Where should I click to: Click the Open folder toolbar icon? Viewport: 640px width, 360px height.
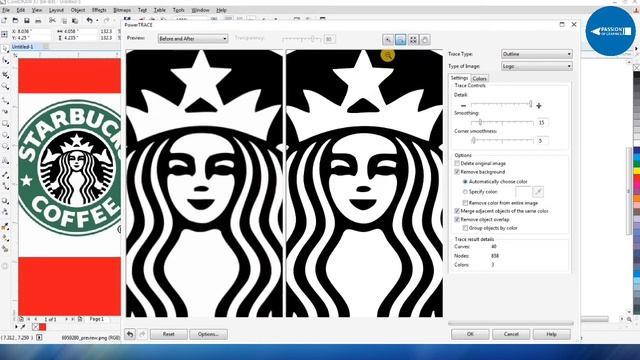tap(16, 20)
